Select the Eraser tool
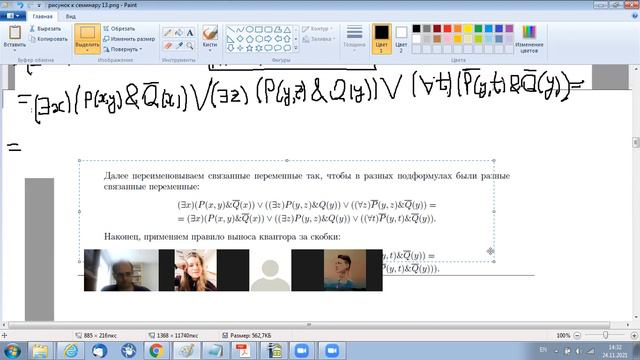This screenshot has width=640, height=360. pyautogui.click(x=167, y=46)
